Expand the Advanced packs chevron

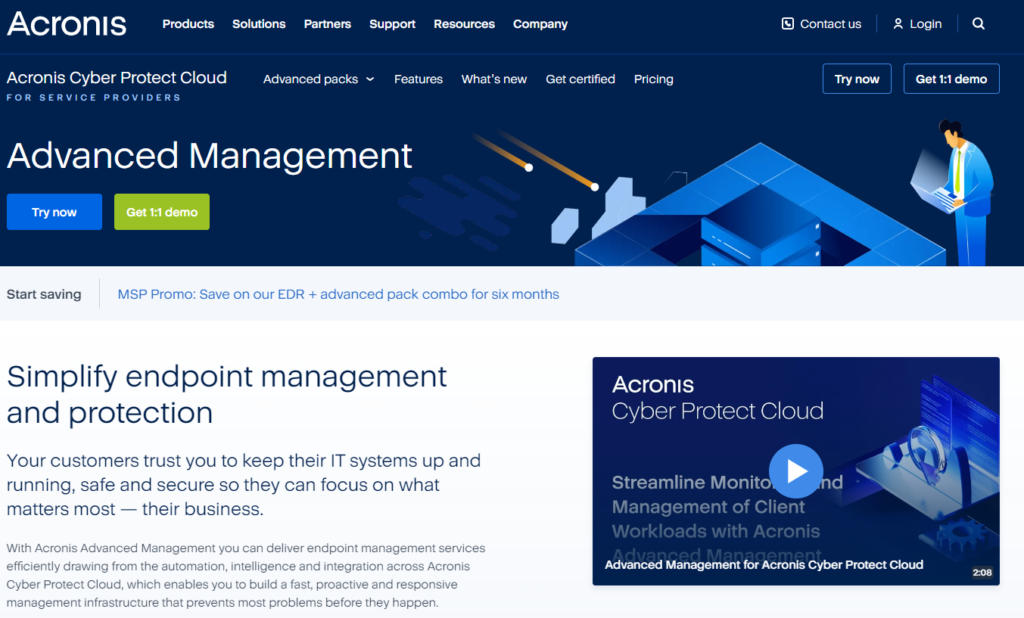coord(370,79)
